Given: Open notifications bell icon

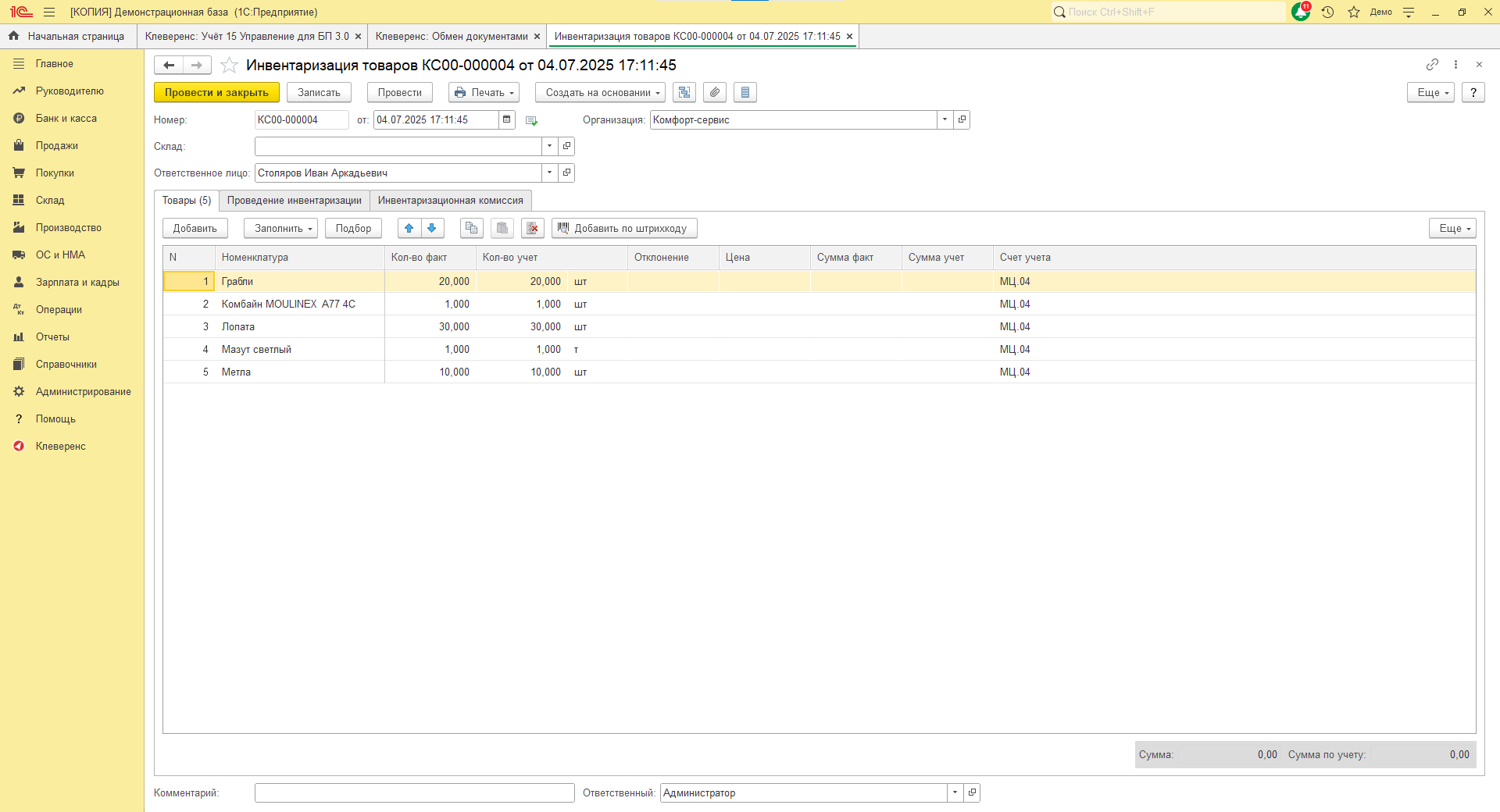Looking at the screenshot, I should 1301,12.
